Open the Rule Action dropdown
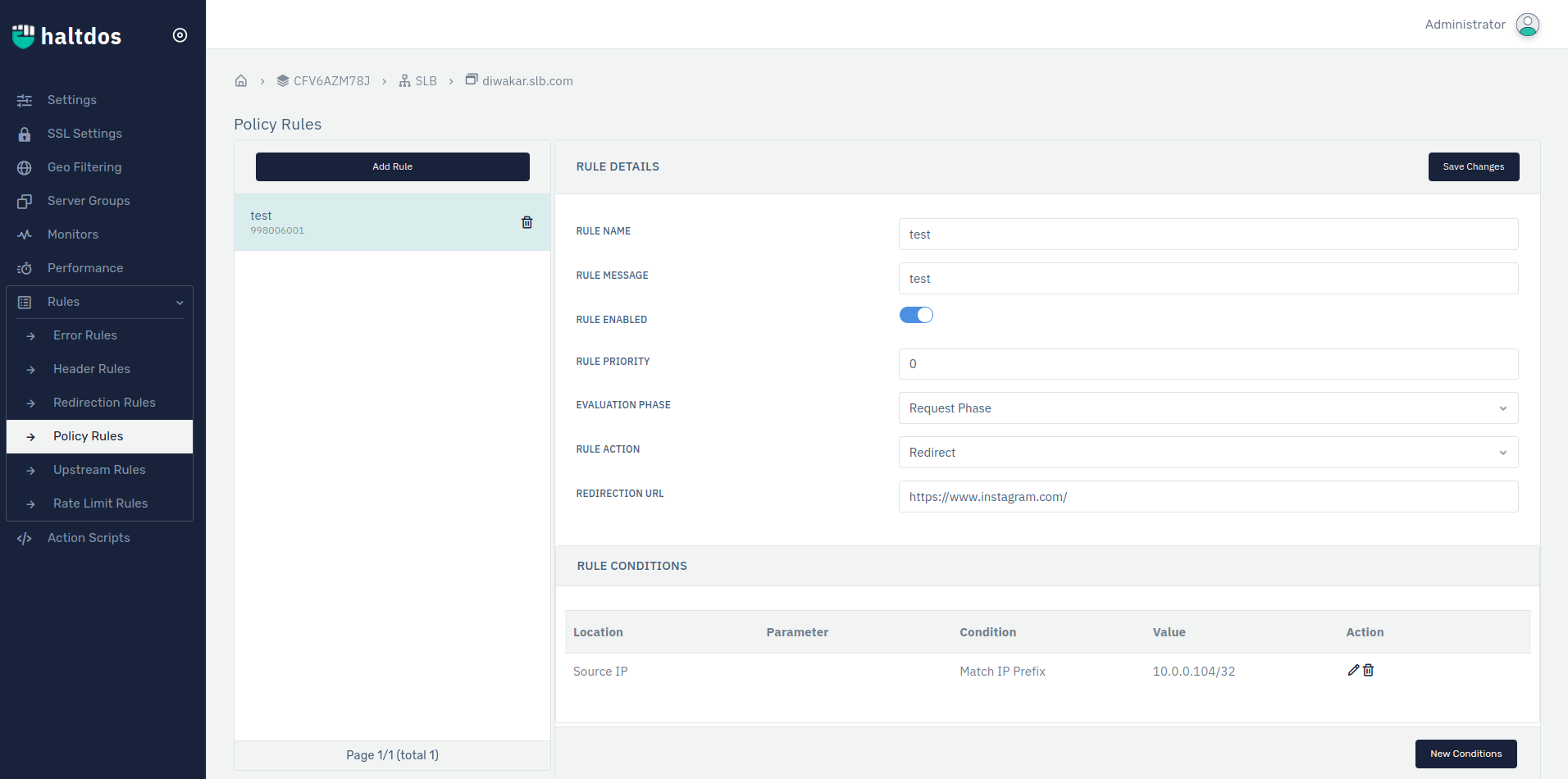Viewport: 1568px width, 779px height. tap(1208, 453)
